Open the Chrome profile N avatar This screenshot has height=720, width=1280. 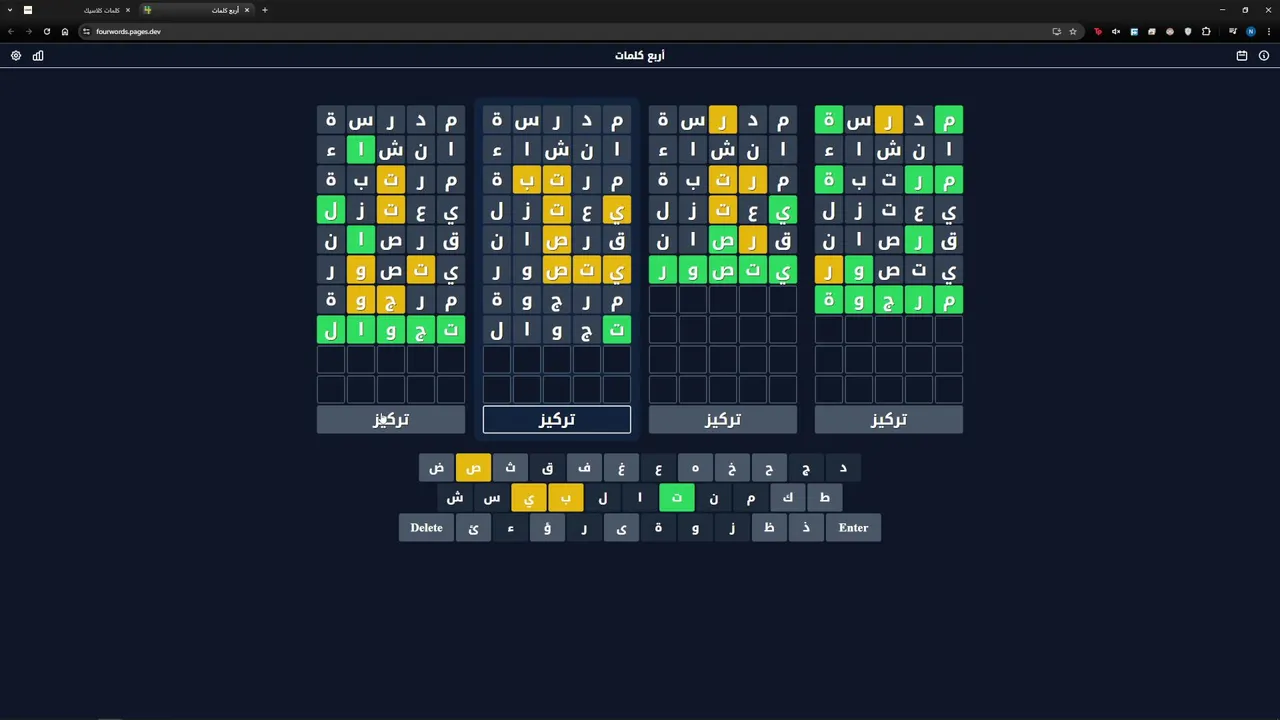point(1251,31)
